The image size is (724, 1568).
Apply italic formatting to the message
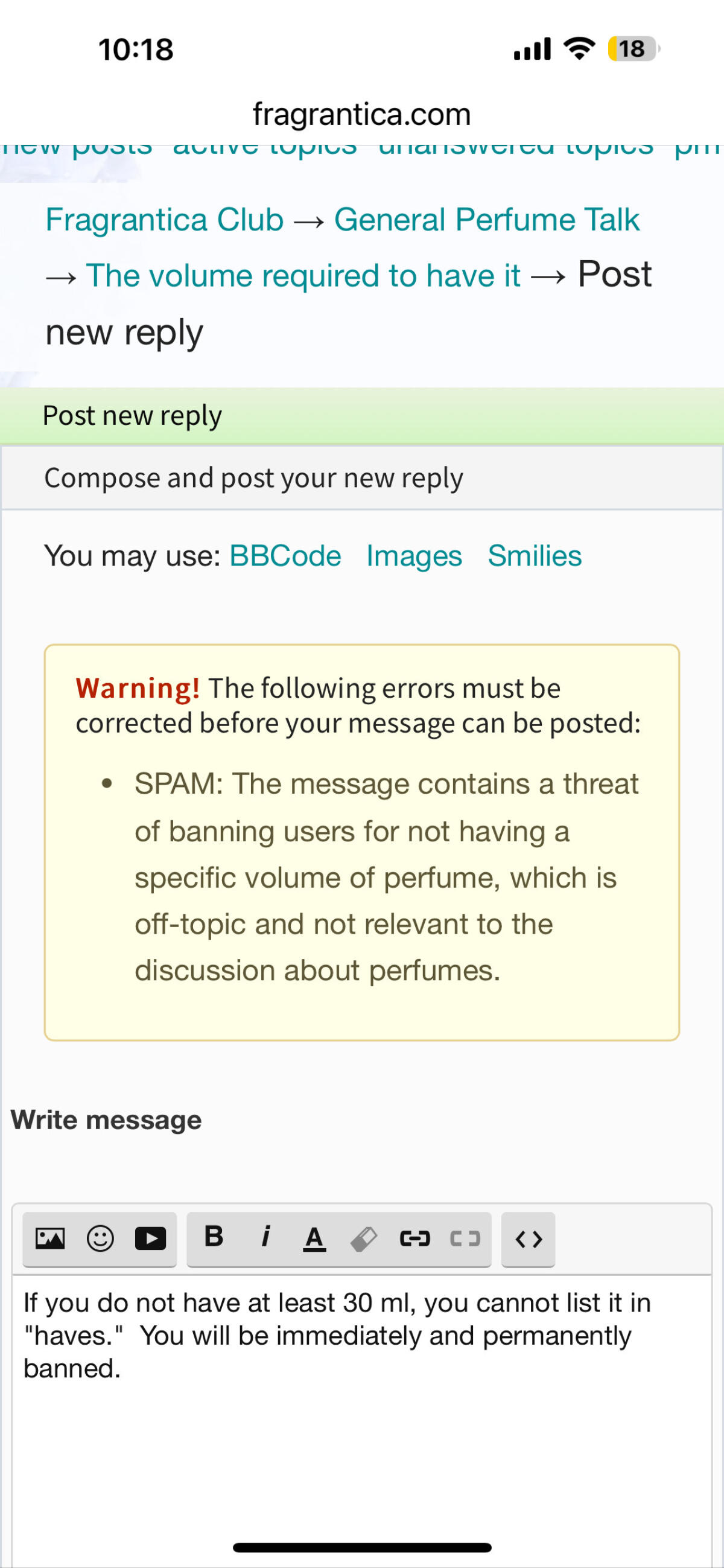[265, 1237]
